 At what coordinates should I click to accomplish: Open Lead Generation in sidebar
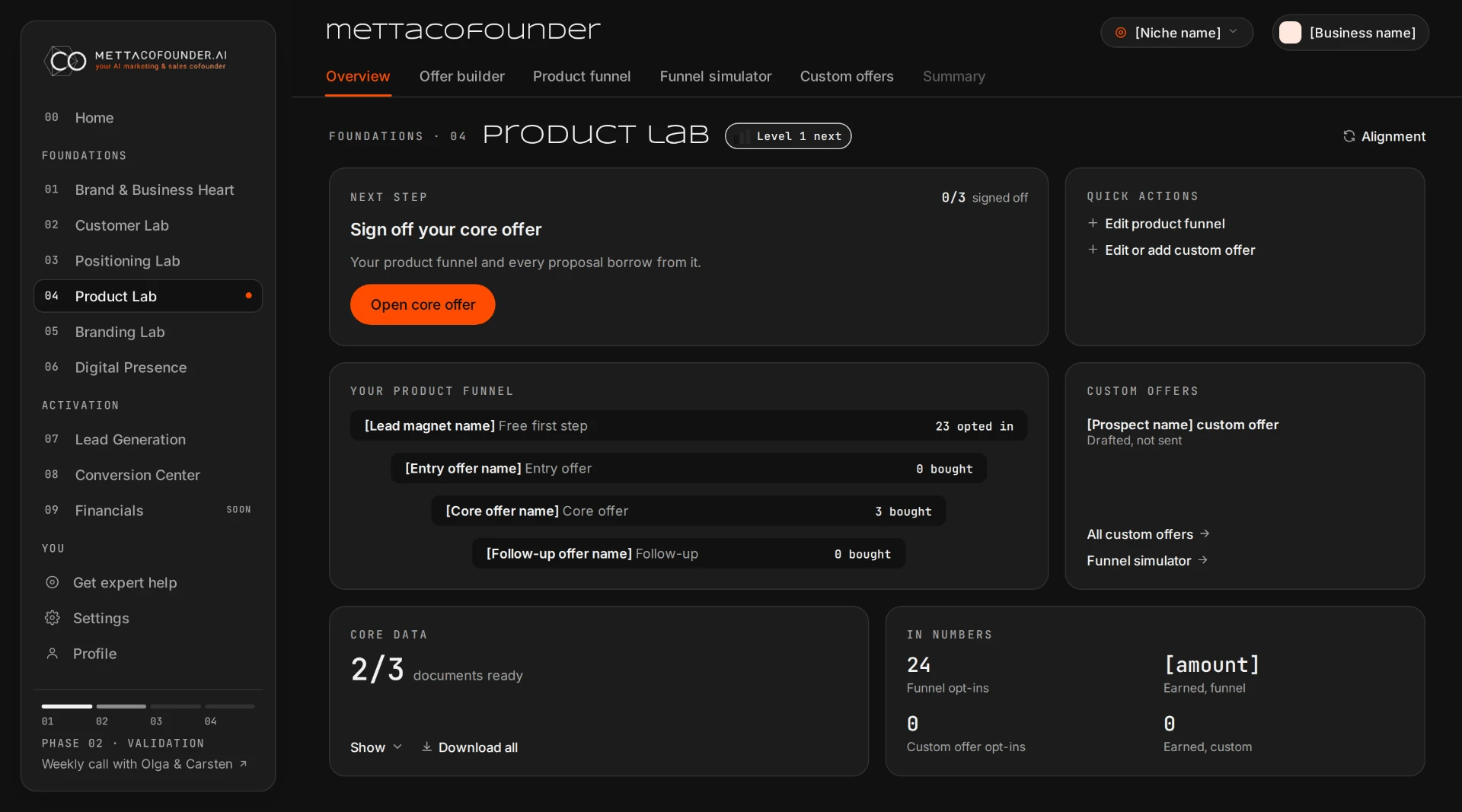click(x=148, y=439)
